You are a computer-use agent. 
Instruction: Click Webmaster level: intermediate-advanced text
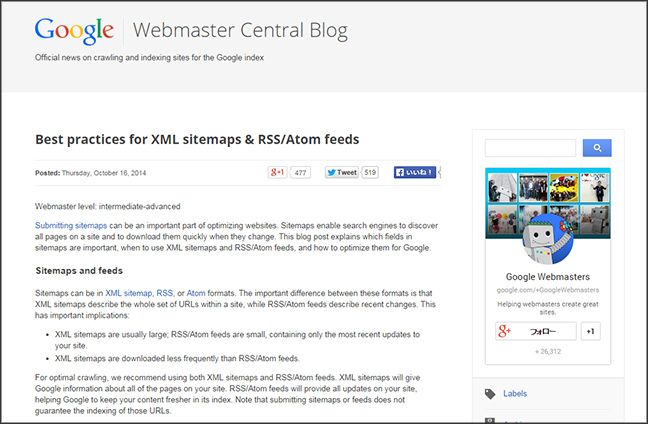click(107, 206)
